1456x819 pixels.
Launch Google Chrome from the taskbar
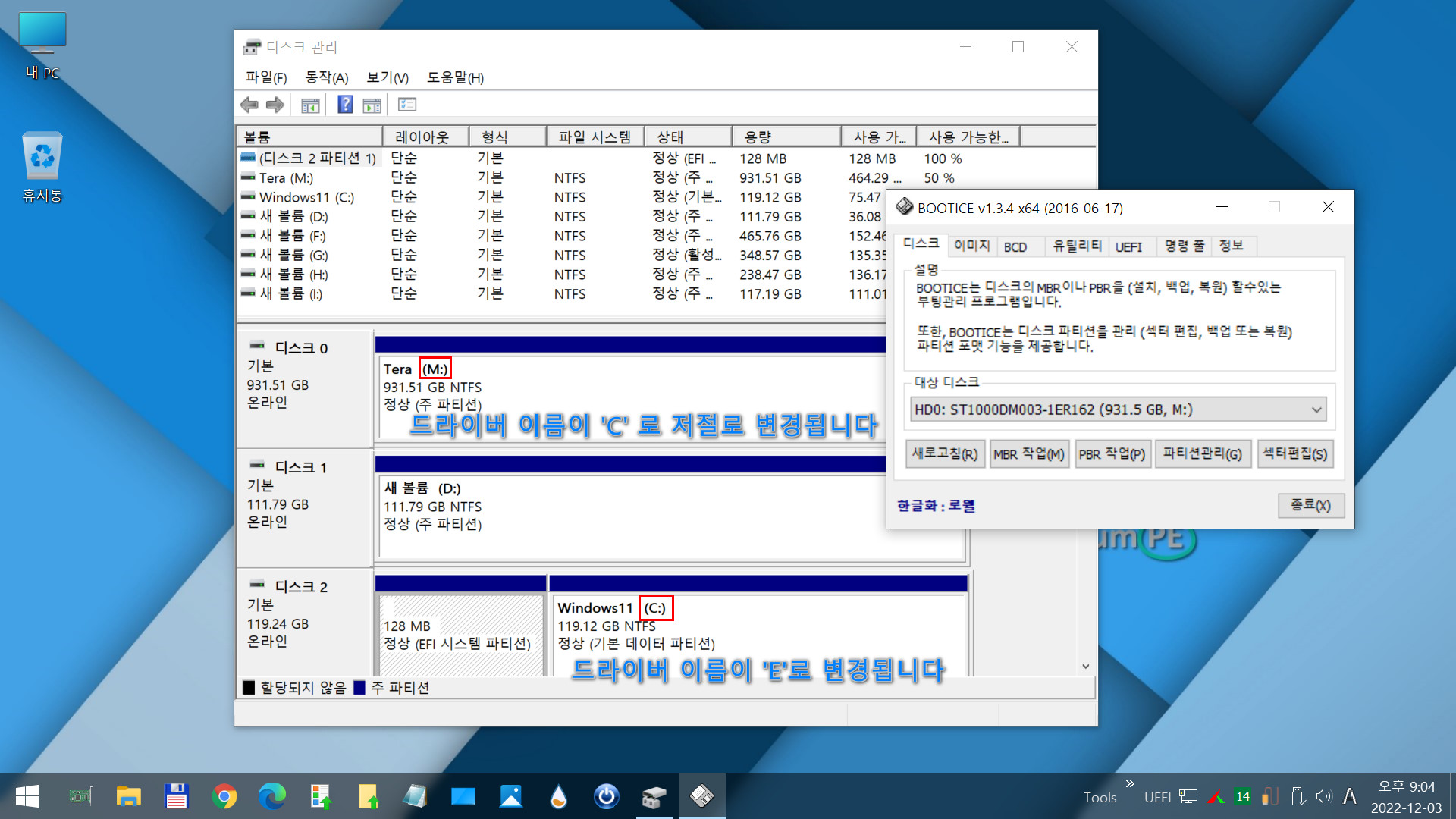coord(224,796)
